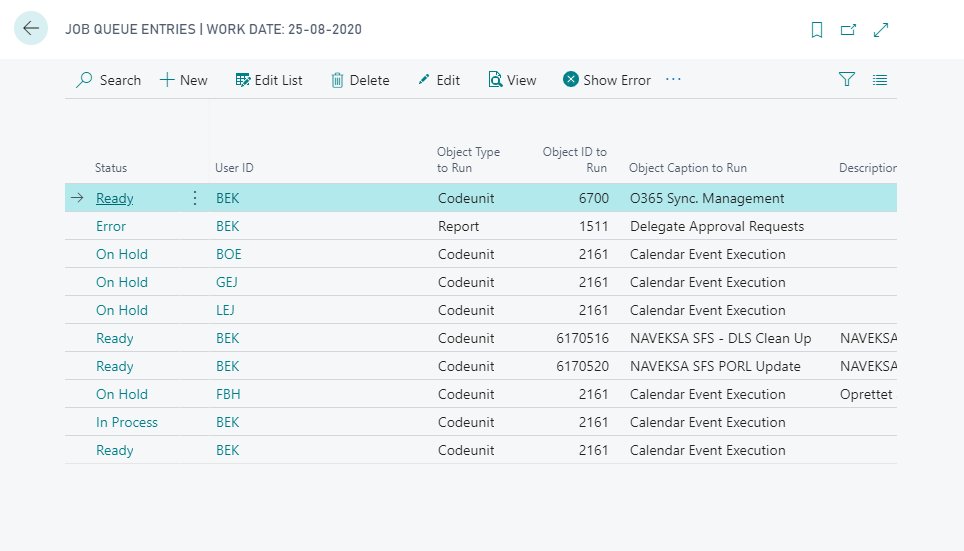Open the Error status link
Screen dimensions: 964x551
[111, 226]
